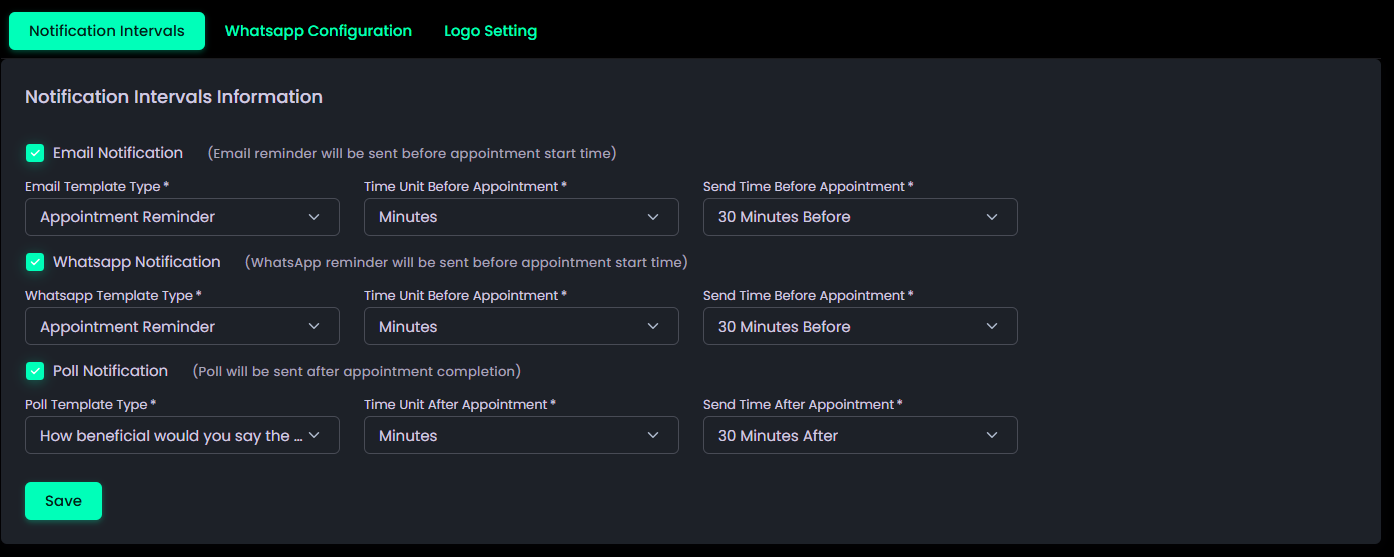This screenshot has width=1394, height=557.
Task: Toggle the Whatsapp Notification checkbox
Action: [x=35, y=262]
